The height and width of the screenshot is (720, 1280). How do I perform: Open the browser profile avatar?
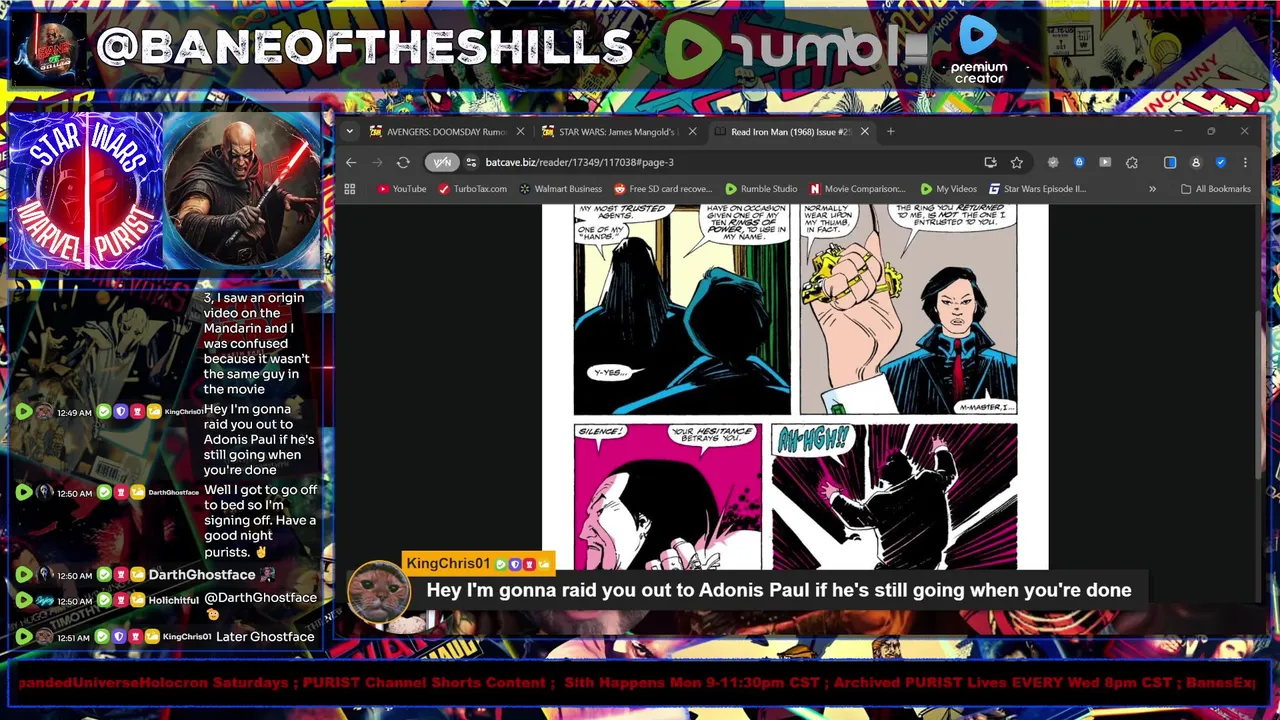1196,162
